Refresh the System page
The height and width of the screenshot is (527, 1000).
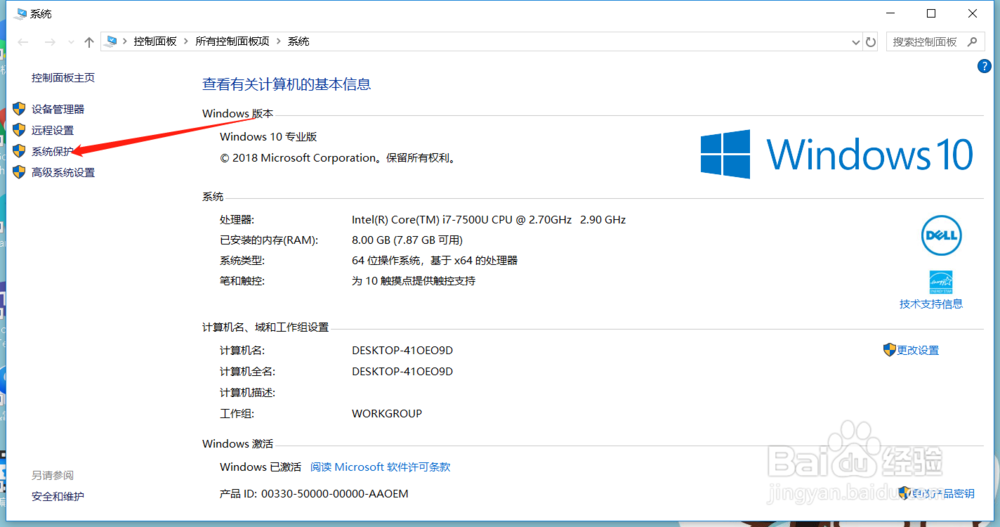(871, 42)
